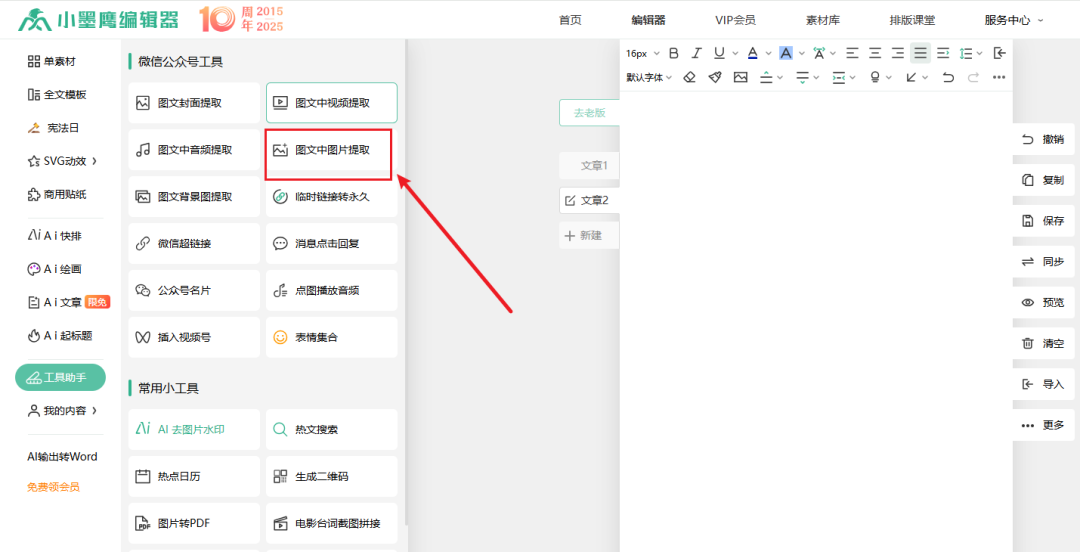This screenshot has height=552, width=1080.
Task: Click the 清空 clear button
Action: (1043, 343)
